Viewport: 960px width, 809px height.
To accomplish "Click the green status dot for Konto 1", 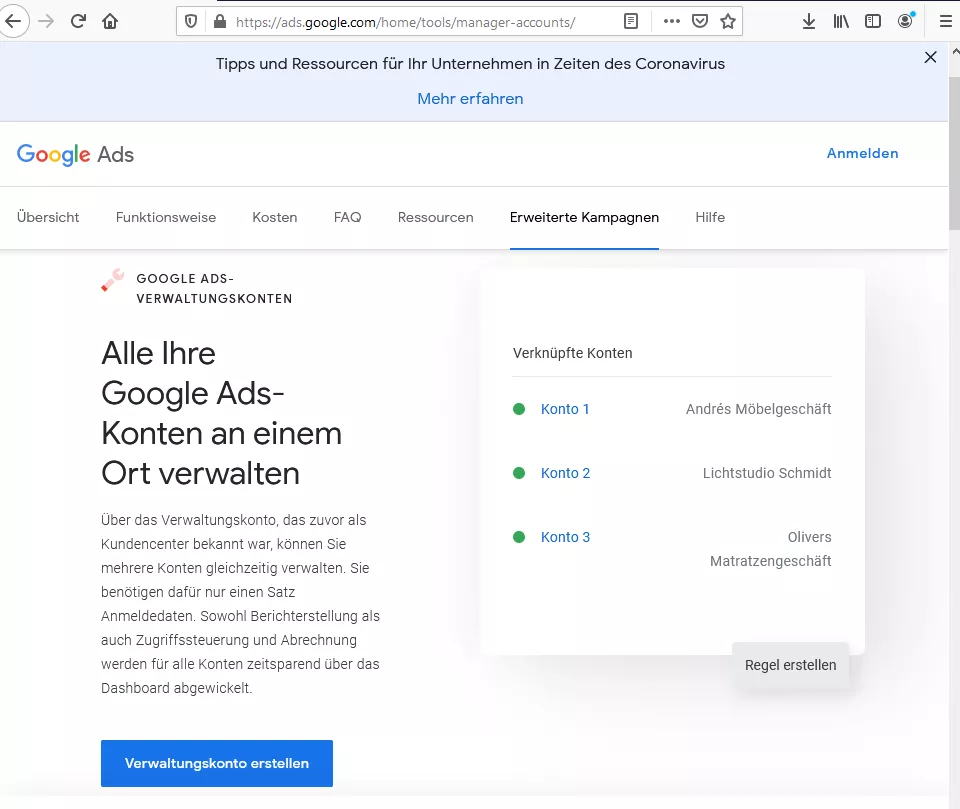I will pyautogui.click(x=519, y=409).
